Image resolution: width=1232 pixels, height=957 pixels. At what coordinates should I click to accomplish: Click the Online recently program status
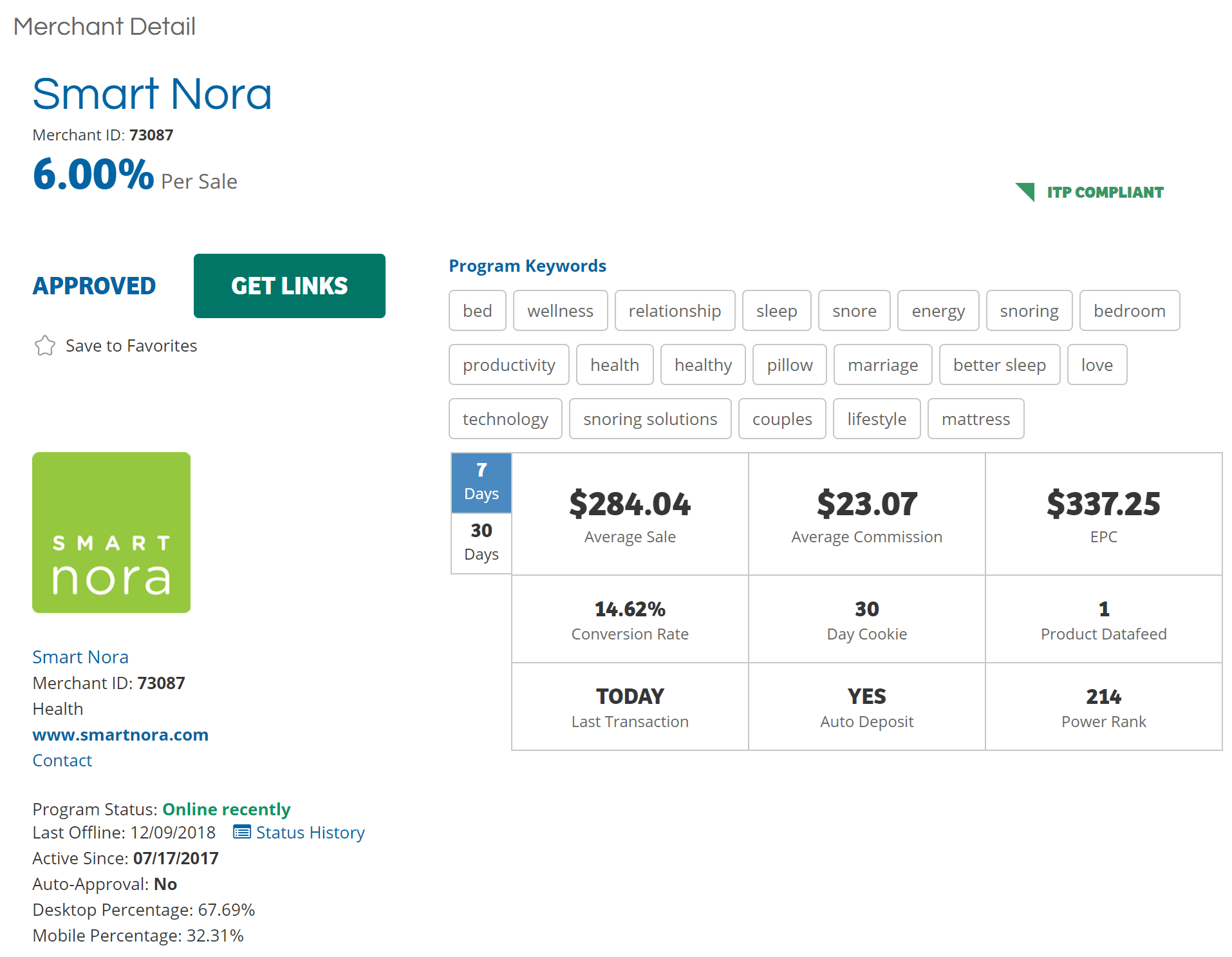[x=227, y=810]
